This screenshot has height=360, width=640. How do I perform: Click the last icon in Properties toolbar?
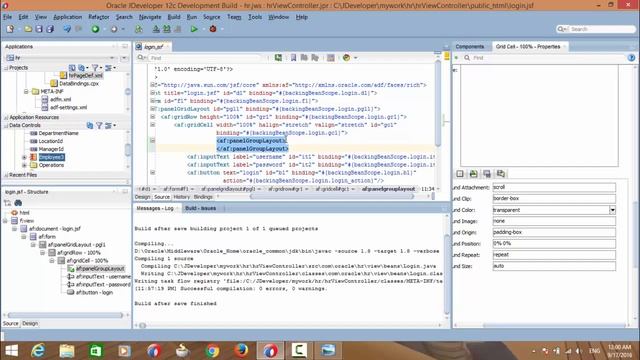click(501, 174)
